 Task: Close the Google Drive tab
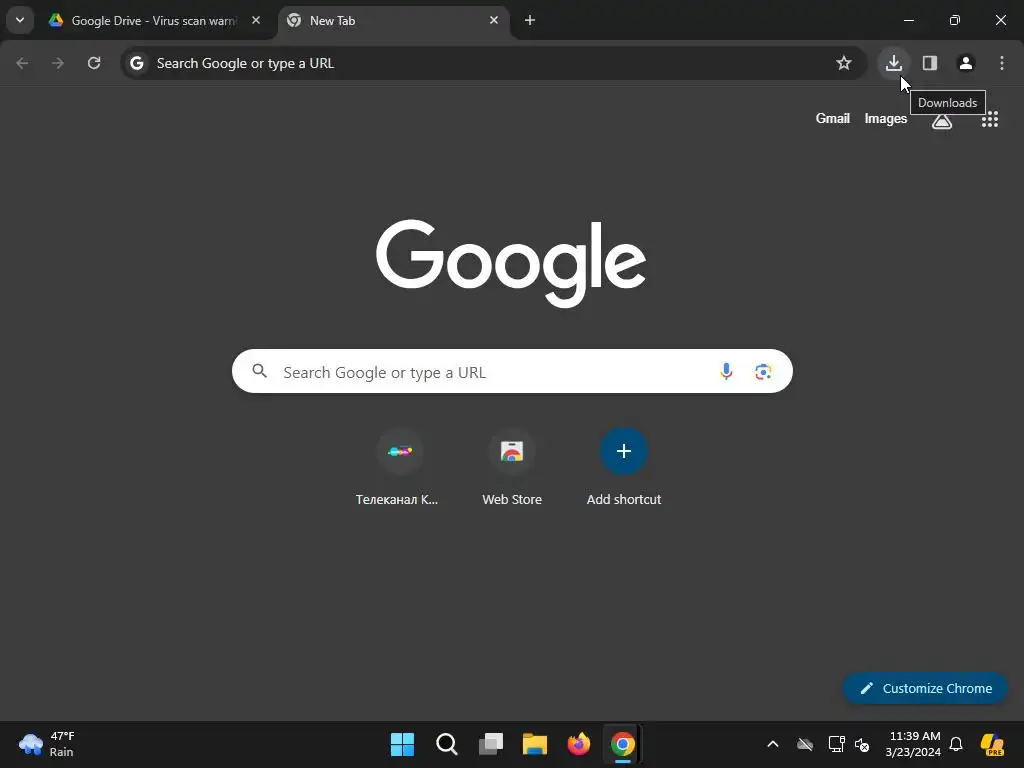coord(256,20)
